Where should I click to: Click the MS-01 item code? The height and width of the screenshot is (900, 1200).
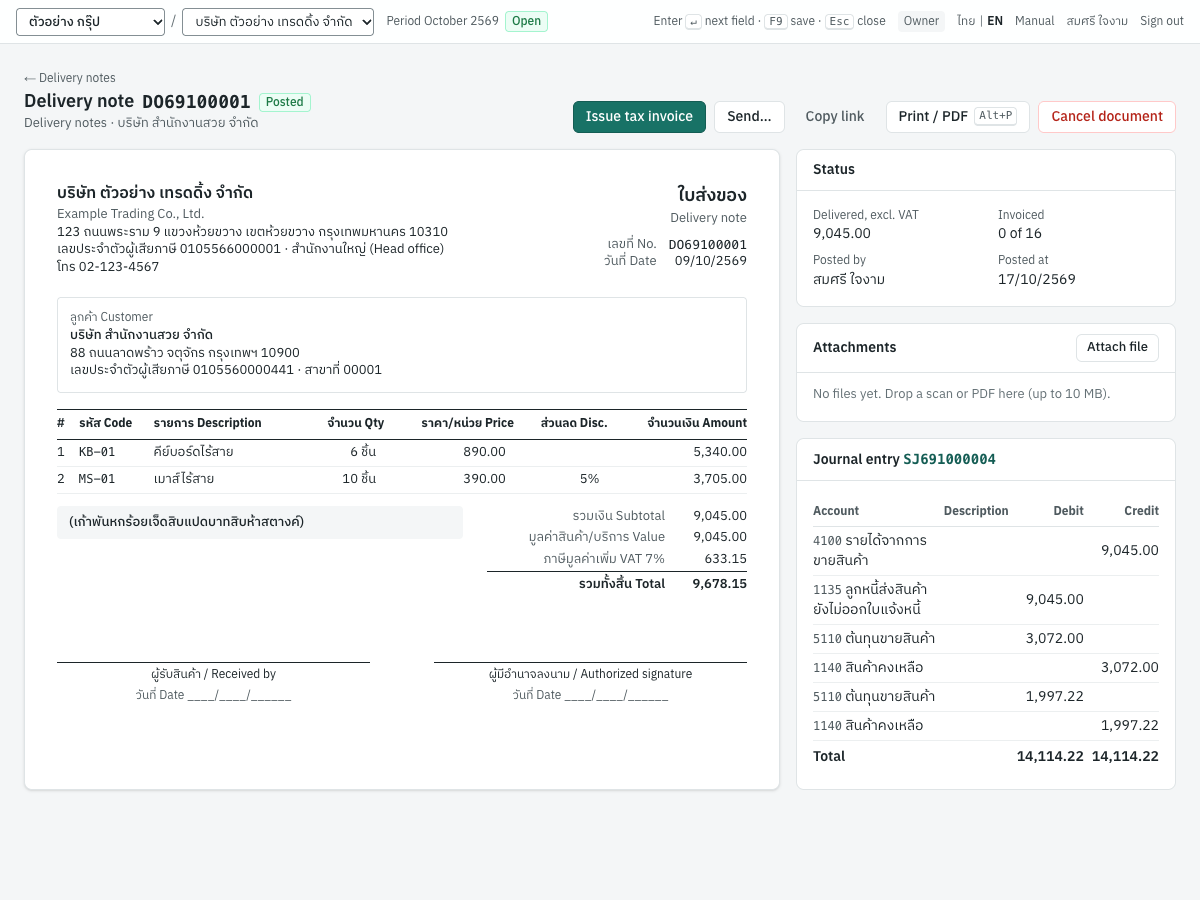(97, 479)
